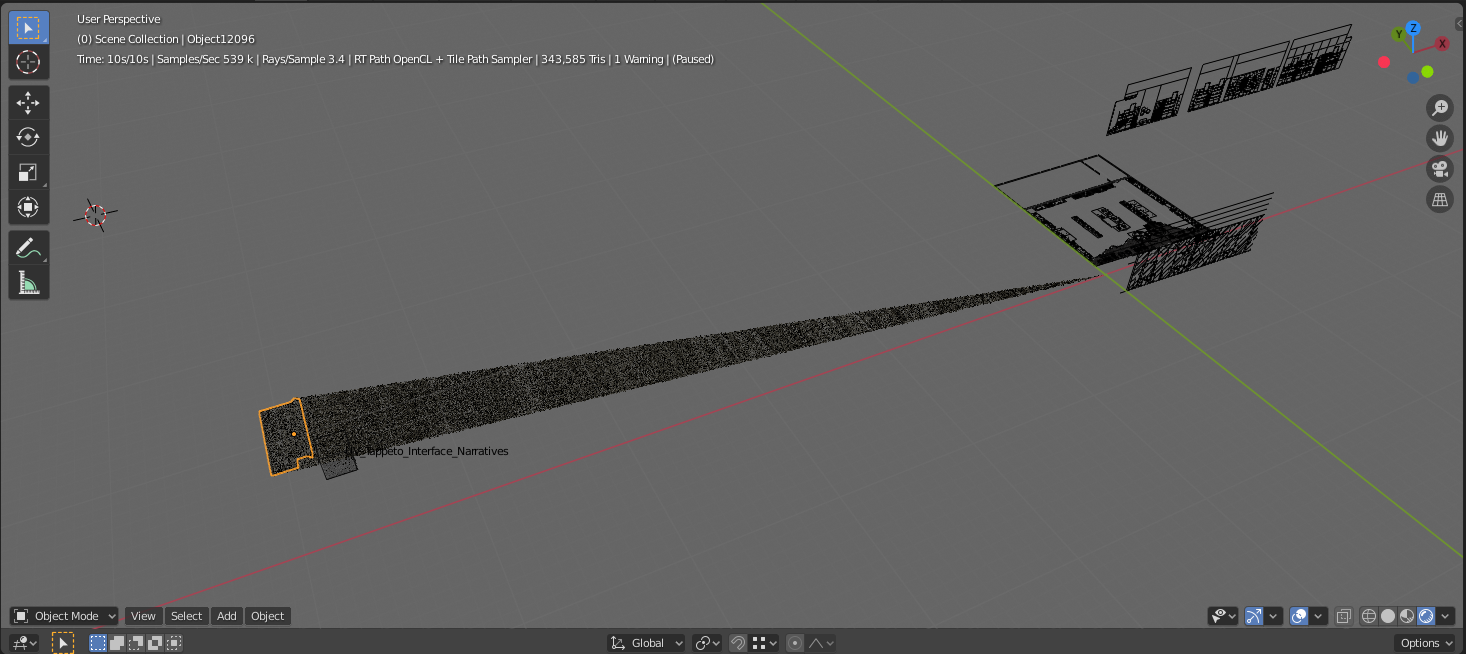The width and height of the screenshot is (1466, 654).
Task: Activate the Rotate tool
Action: pyautogui.click(x=28, y=137)
